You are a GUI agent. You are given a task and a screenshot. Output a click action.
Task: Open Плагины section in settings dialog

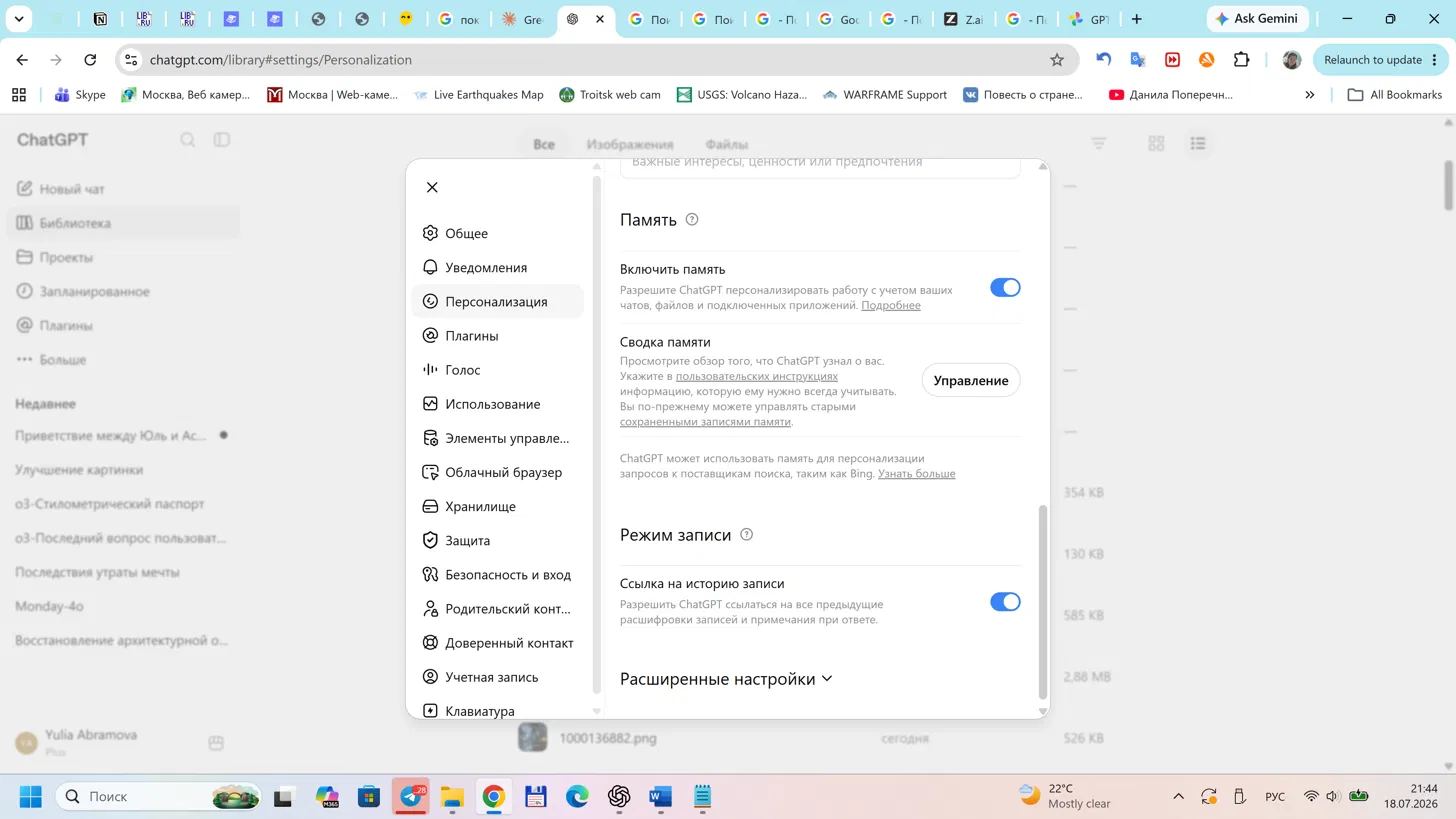click(497, 336)
